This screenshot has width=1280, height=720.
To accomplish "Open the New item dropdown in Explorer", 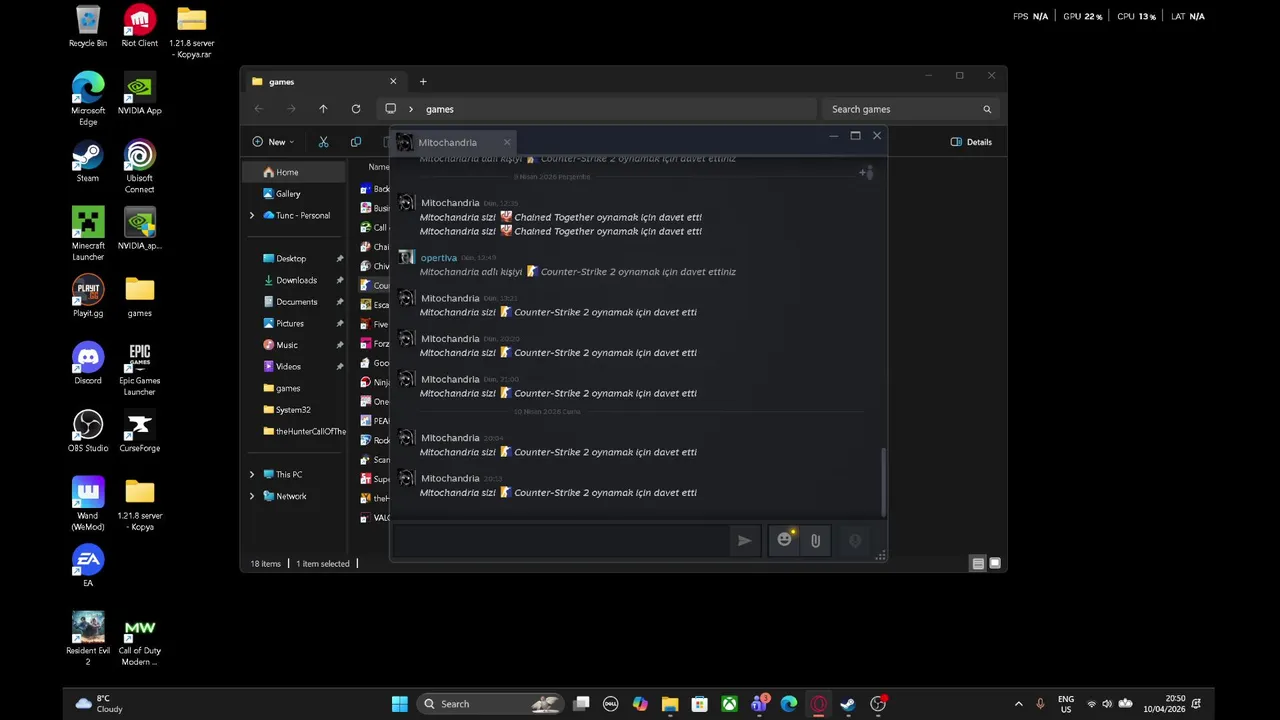I will tap(273, 142).
